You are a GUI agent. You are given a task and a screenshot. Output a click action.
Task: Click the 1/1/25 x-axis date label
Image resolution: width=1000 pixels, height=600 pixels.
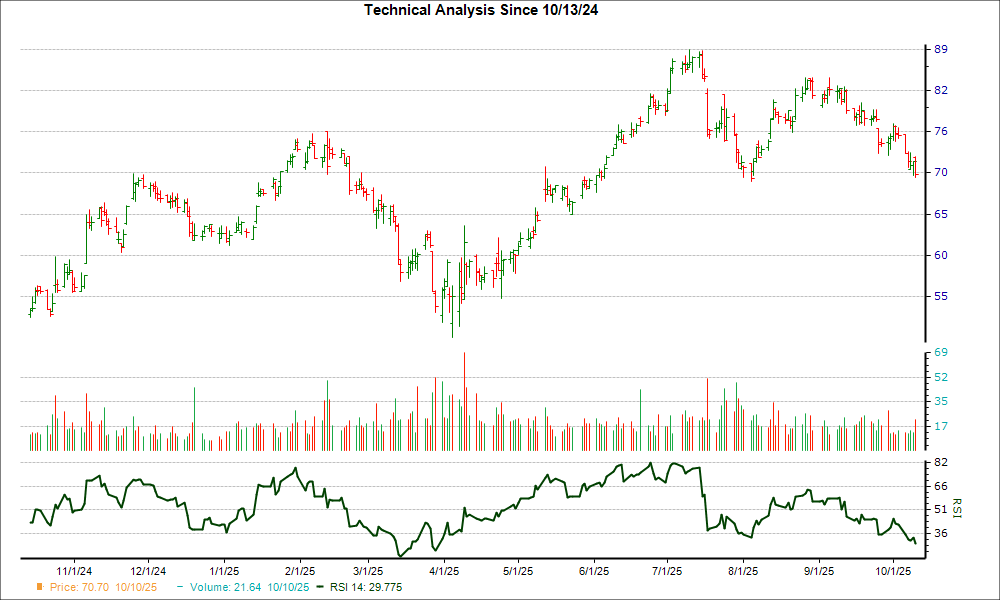coord(223,570)
